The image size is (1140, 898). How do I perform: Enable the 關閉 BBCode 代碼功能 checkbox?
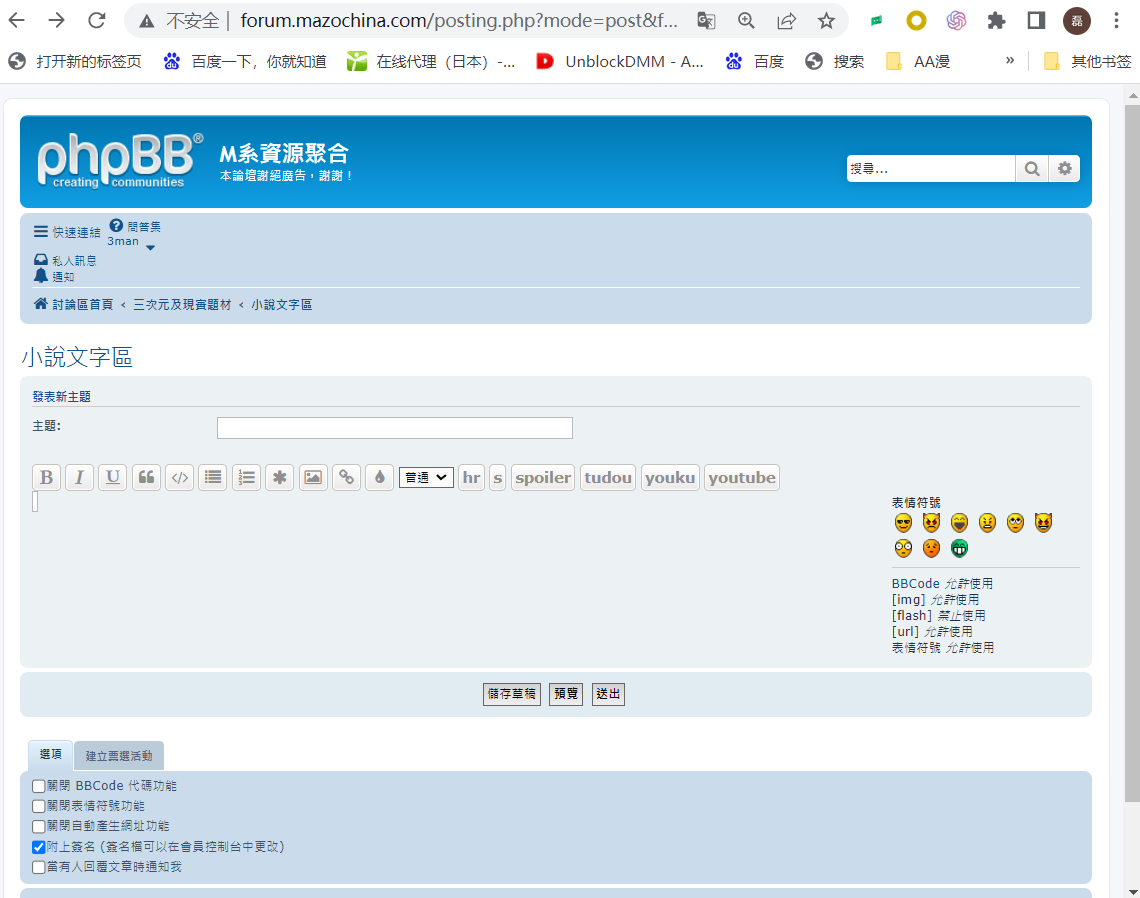point(39,787)
